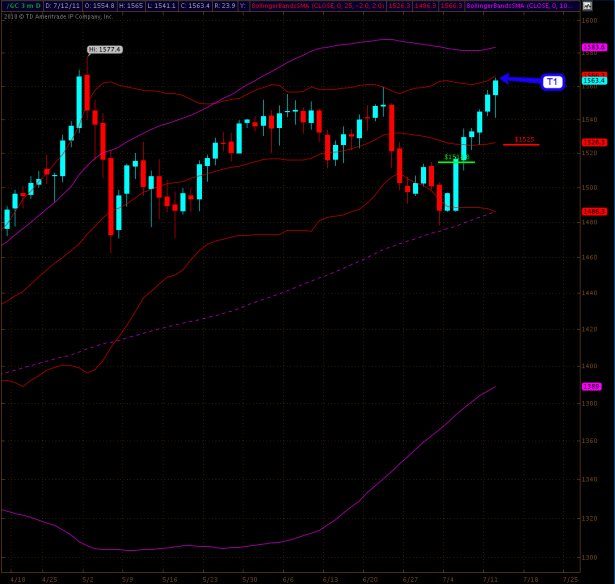Select the blue arrow pointing at latest candle
Viewport: 615px width, 584px height.
(520, 79)
